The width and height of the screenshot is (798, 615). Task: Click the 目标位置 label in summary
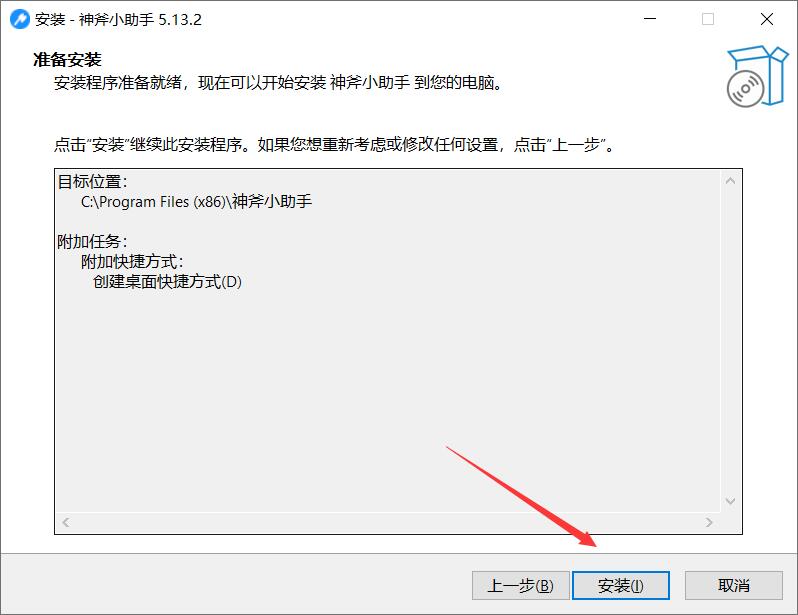[x=92, y=182]
